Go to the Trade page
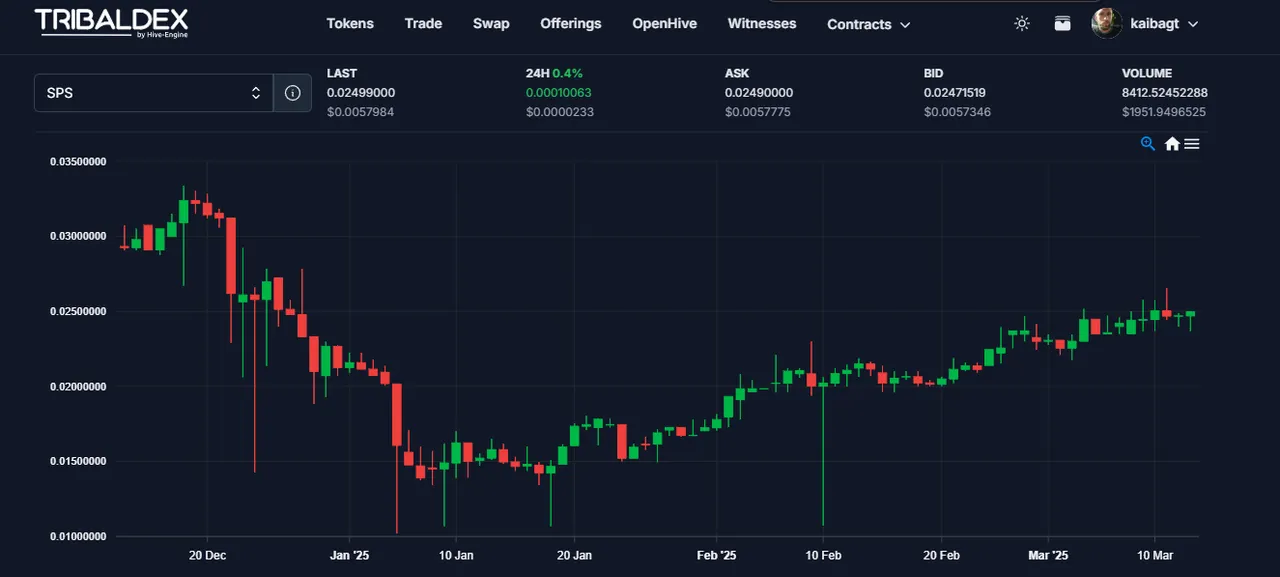The image size is (1280, 577). tap(423, 23)
